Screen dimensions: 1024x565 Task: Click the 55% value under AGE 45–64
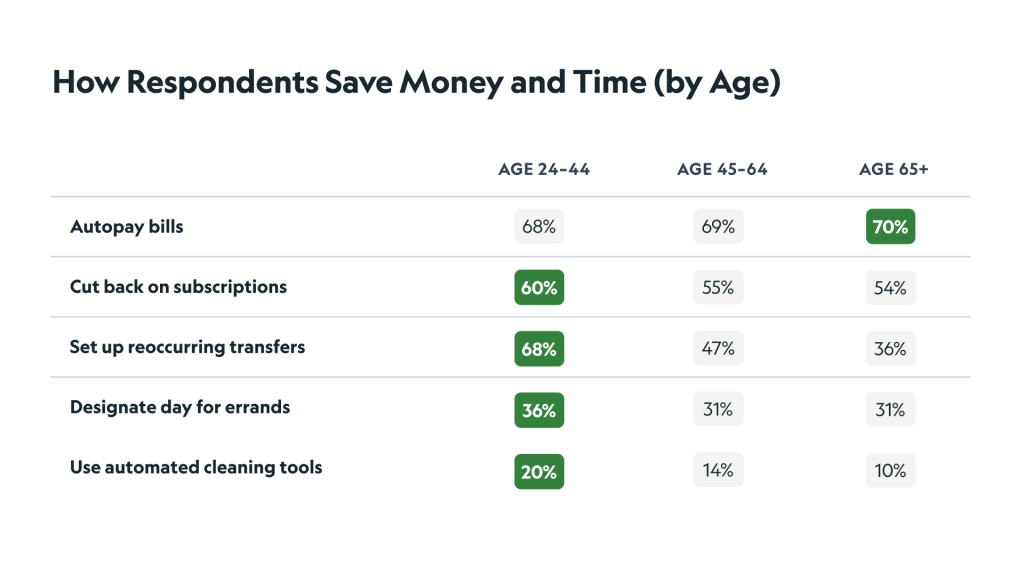(x=718, y=288)
